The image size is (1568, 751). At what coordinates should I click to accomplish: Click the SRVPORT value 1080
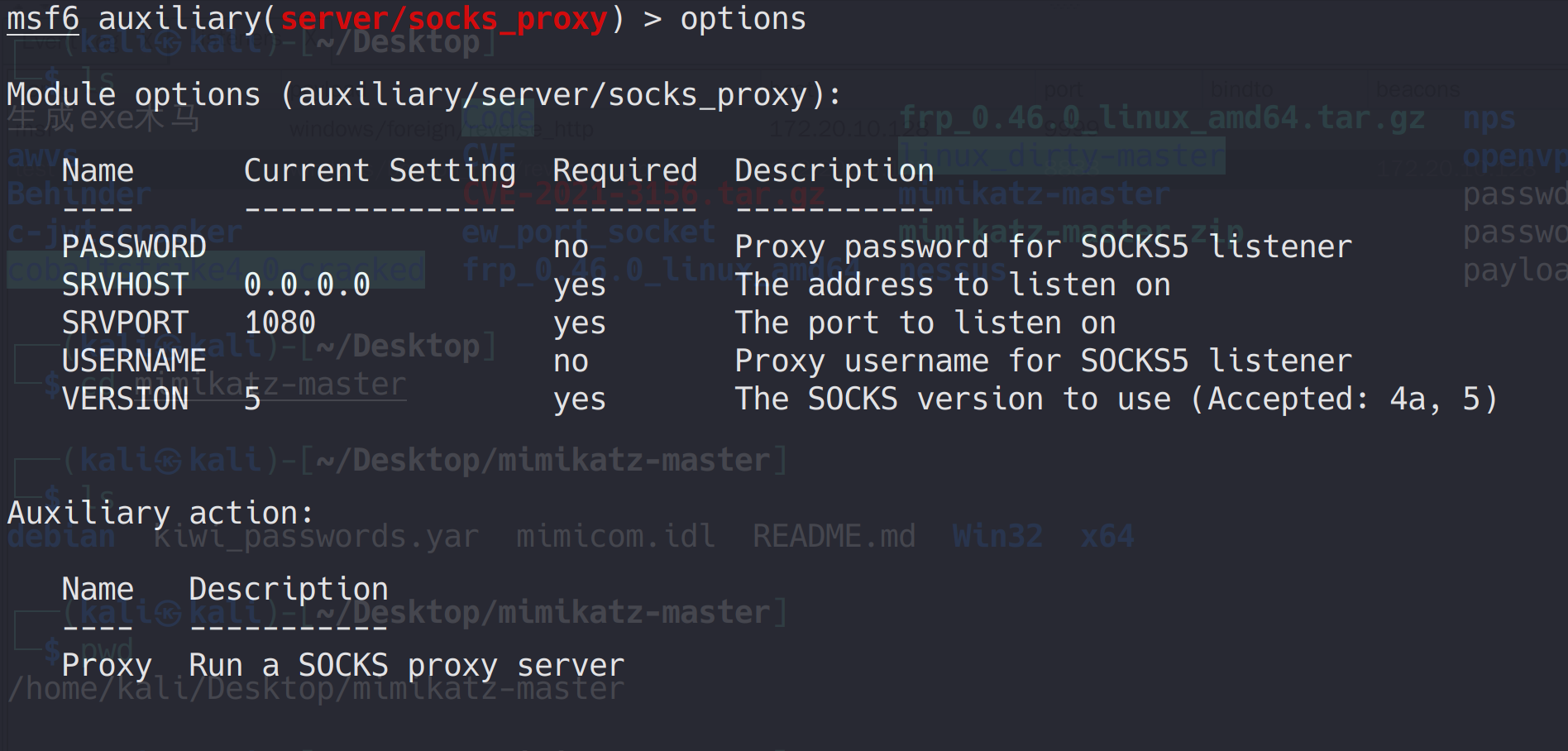coord(280,323)
